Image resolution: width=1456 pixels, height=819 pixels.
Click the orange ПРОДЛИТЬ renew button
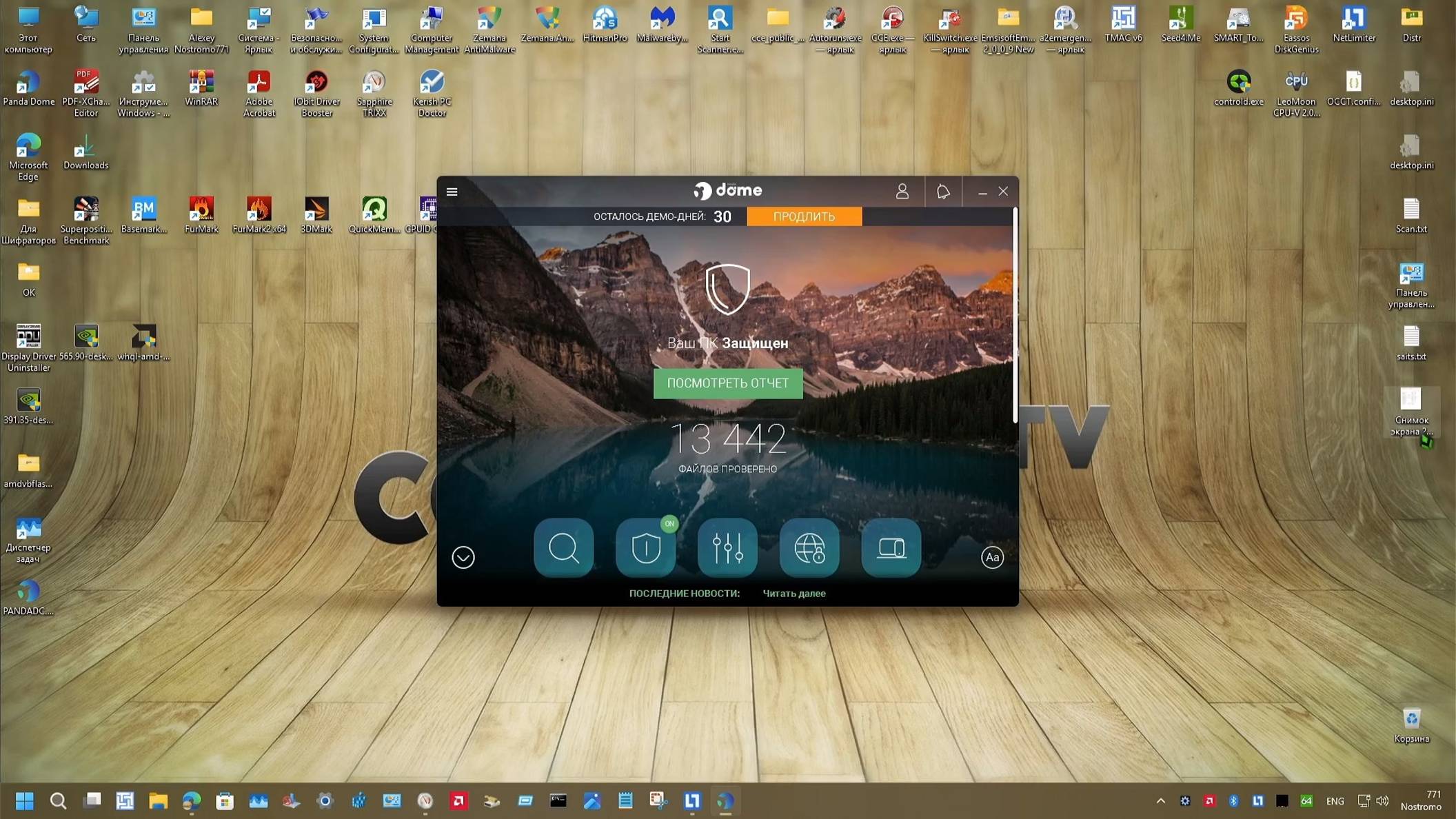804,216
